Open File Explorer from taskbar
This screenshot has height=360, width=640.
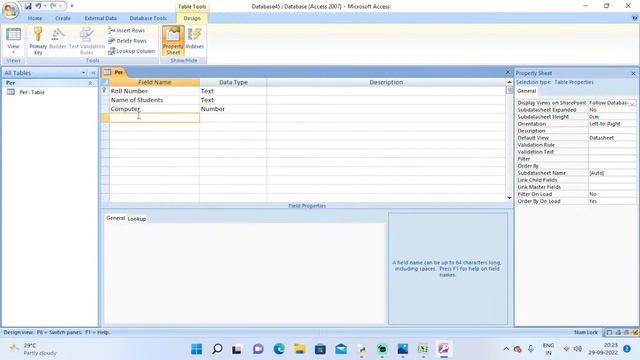click(x=300, y=349)
